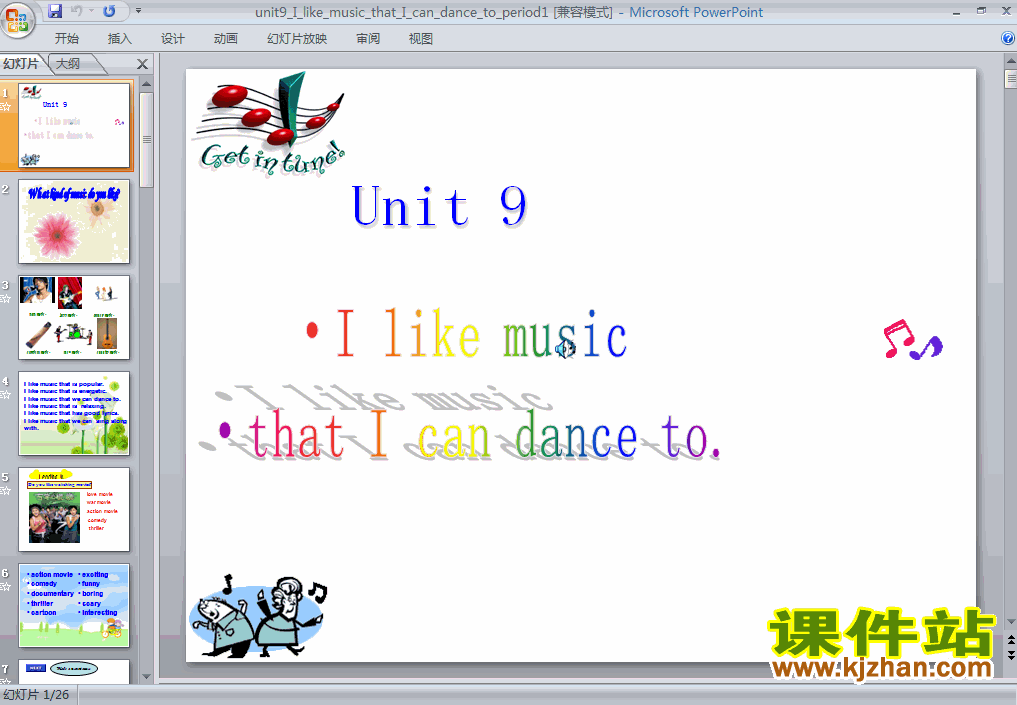
Task: Click the Save icon in quick access toolbar
Action: 55,10
